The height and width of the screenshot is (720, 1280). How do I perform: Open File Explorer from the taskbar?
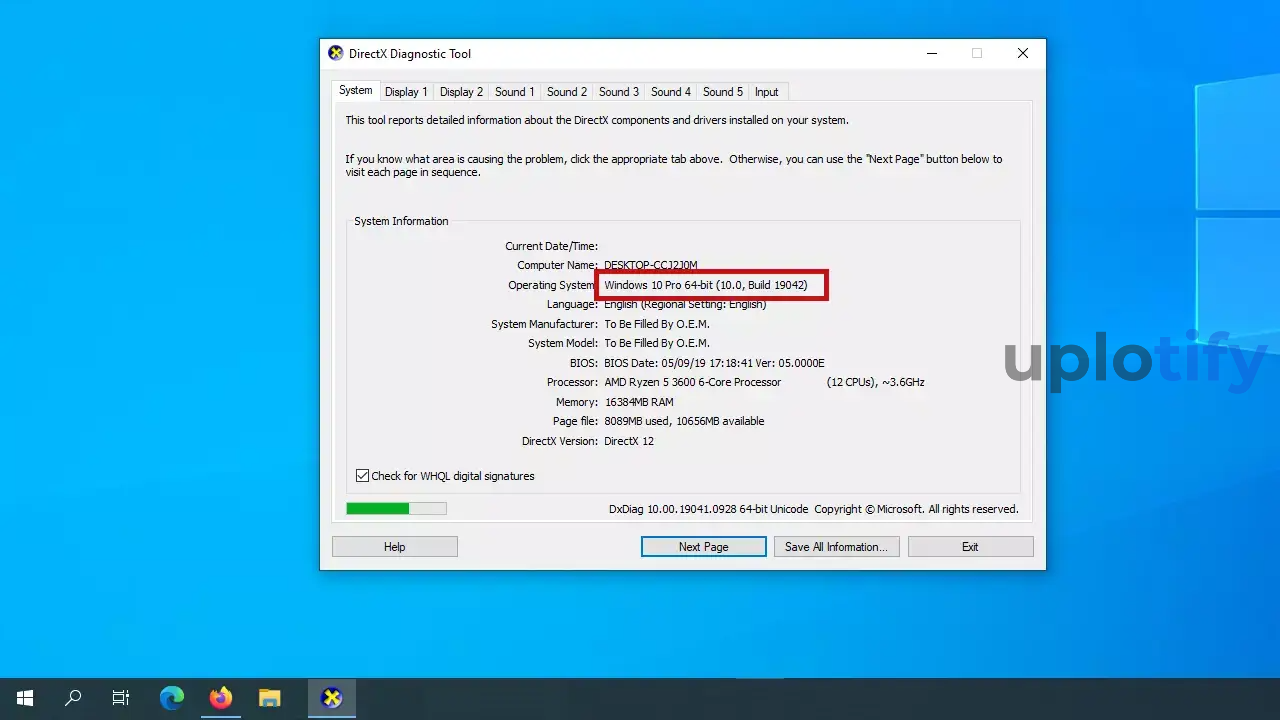269,698
